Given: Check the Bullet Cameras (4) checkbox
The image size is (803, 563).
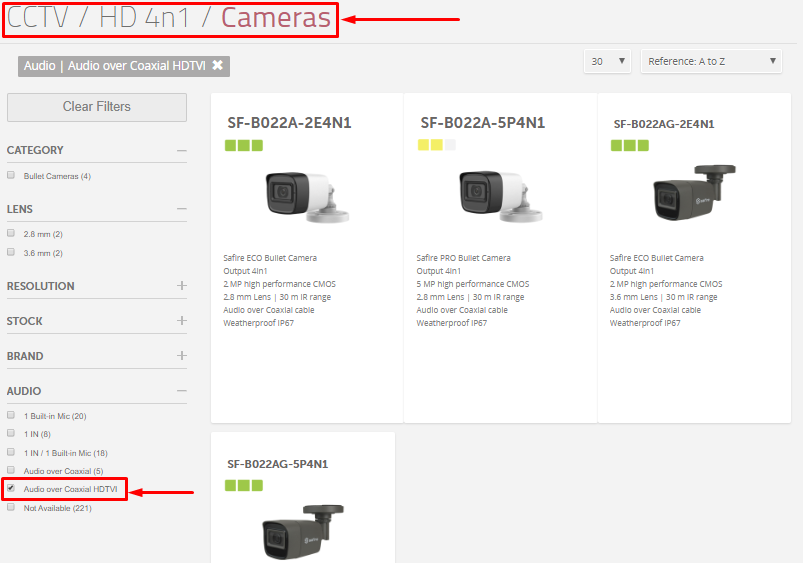Looking at the screenshot, I should tap(11, 175).
